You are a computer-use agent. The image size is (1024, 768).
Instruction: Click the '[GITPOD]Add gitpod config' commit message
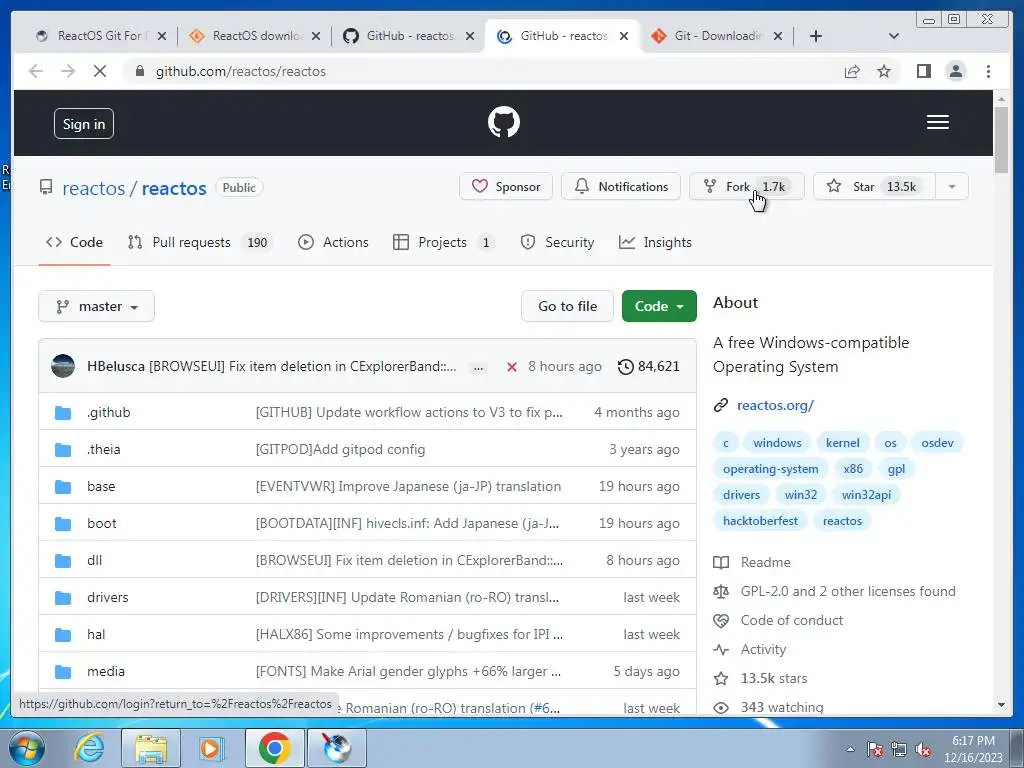340,449
